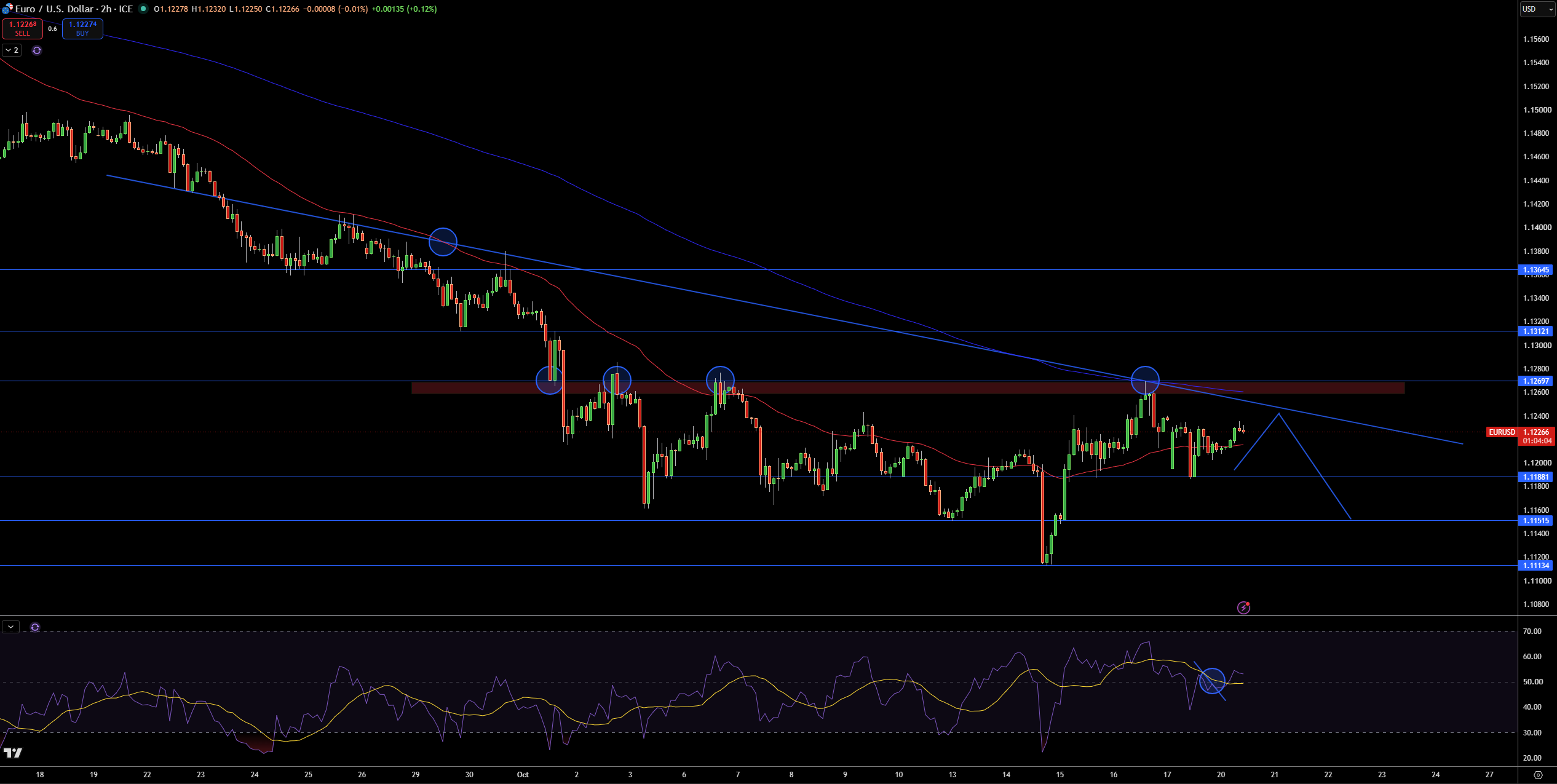Select the 1.13645 horizontal line price label

(x=1535, y=270)
